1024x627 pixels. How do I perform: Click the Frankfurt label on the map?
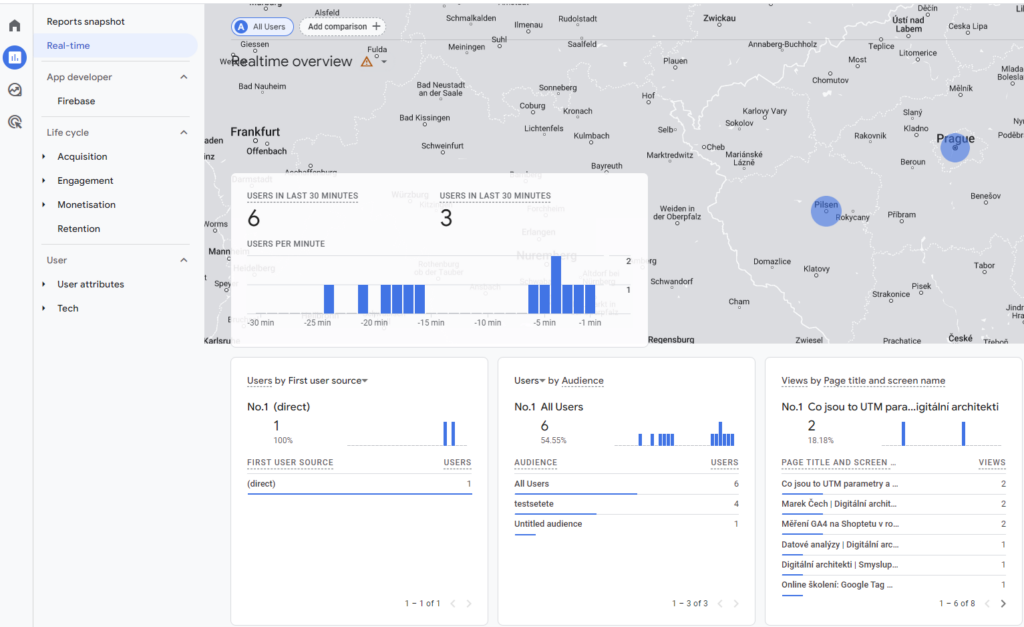point(255,132)
